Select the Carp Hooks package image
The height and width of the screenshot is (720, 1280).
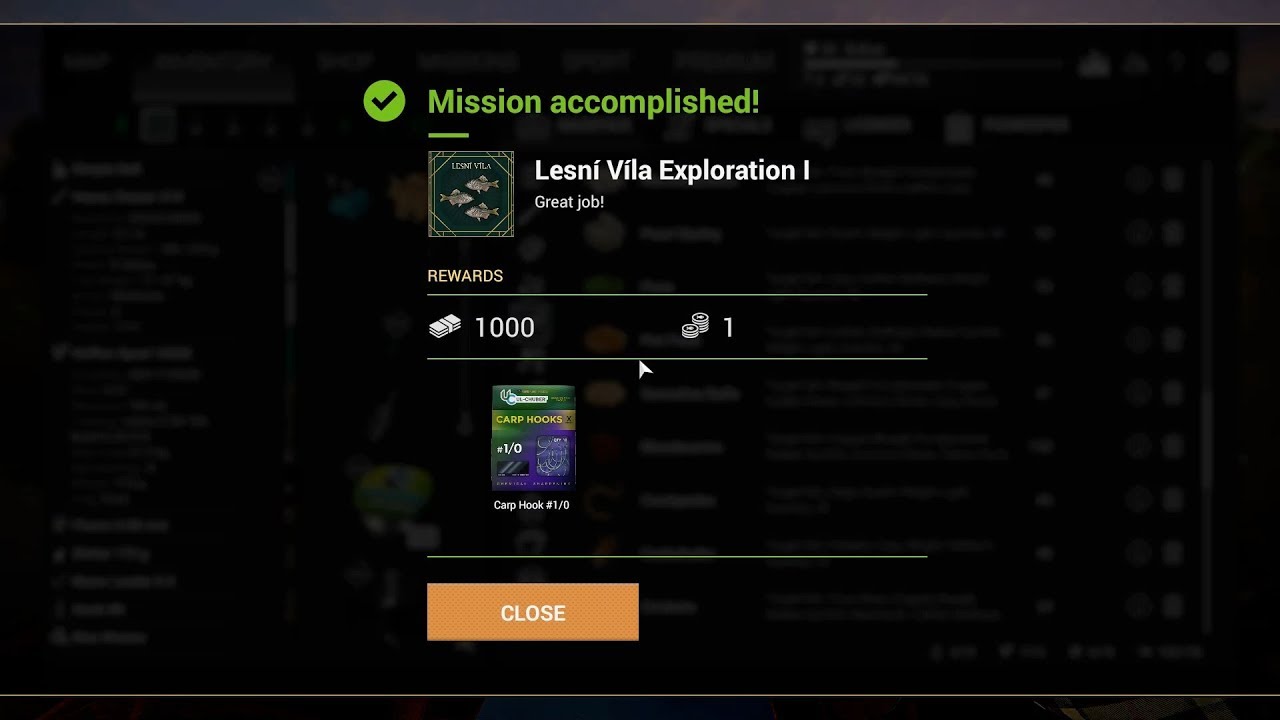click(x=533, y=437)
